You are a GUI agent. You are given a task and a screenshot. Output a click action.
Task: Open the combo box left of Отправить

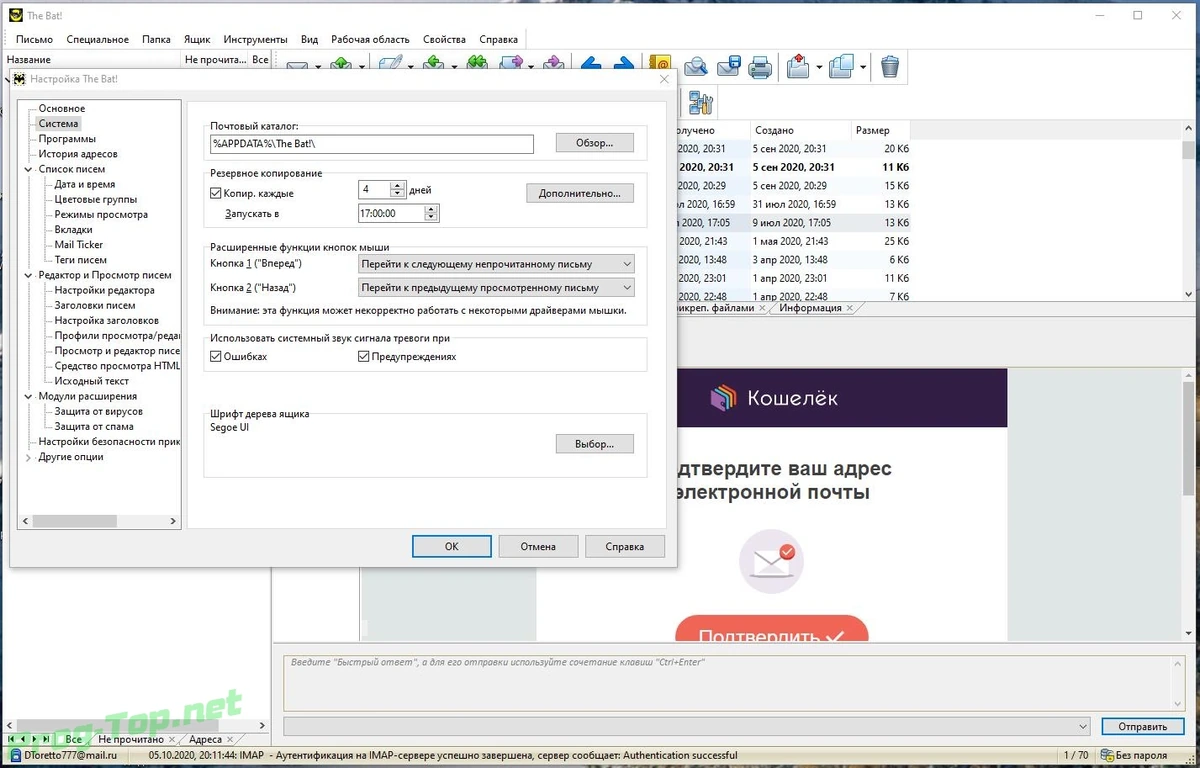(x=687, y=726)
